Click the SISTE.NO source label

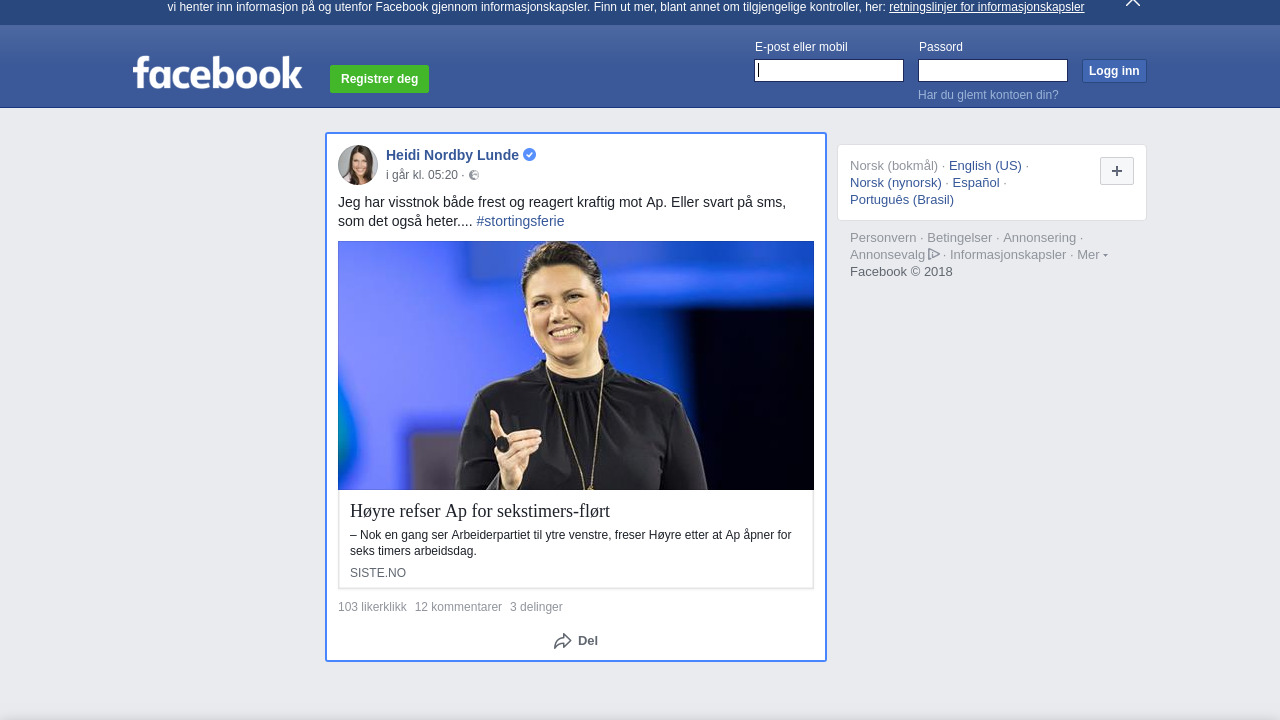[378, 573]
